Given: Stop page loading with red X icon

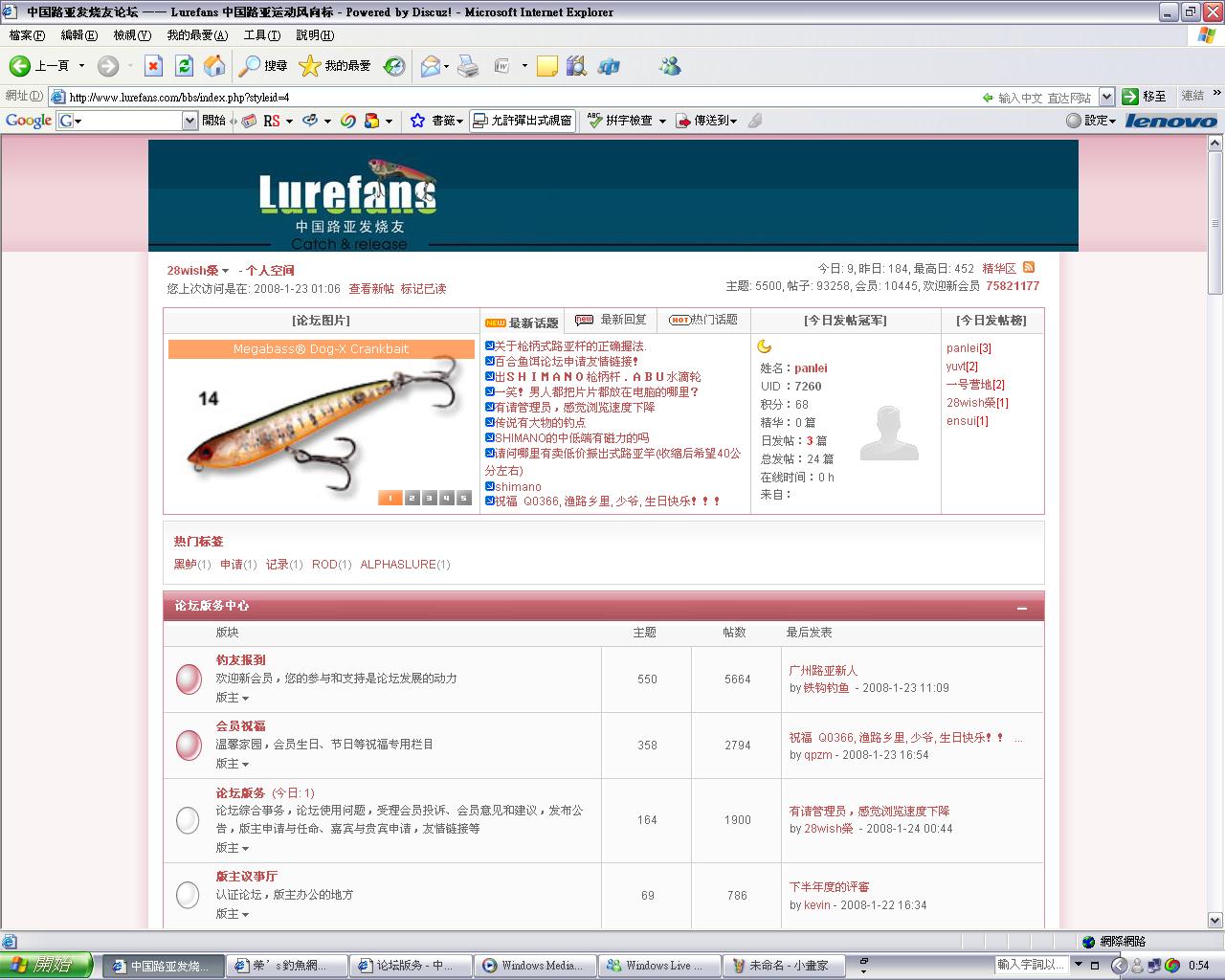Looking at the screenshot, I should [x=153, y=66].
